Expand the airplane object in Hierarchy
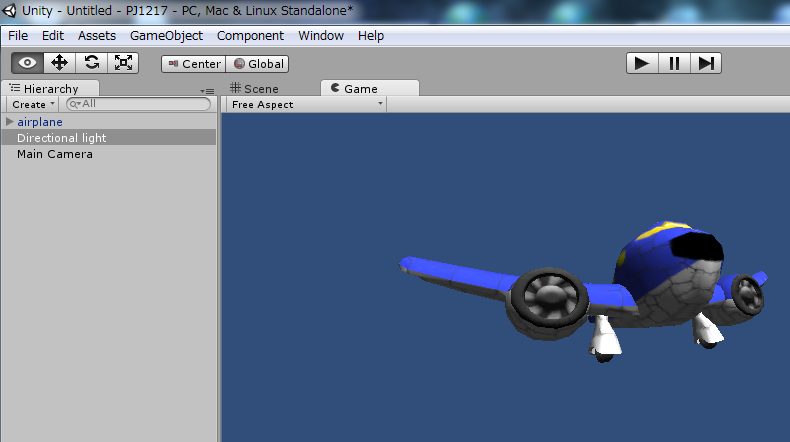 coord(10,122)
